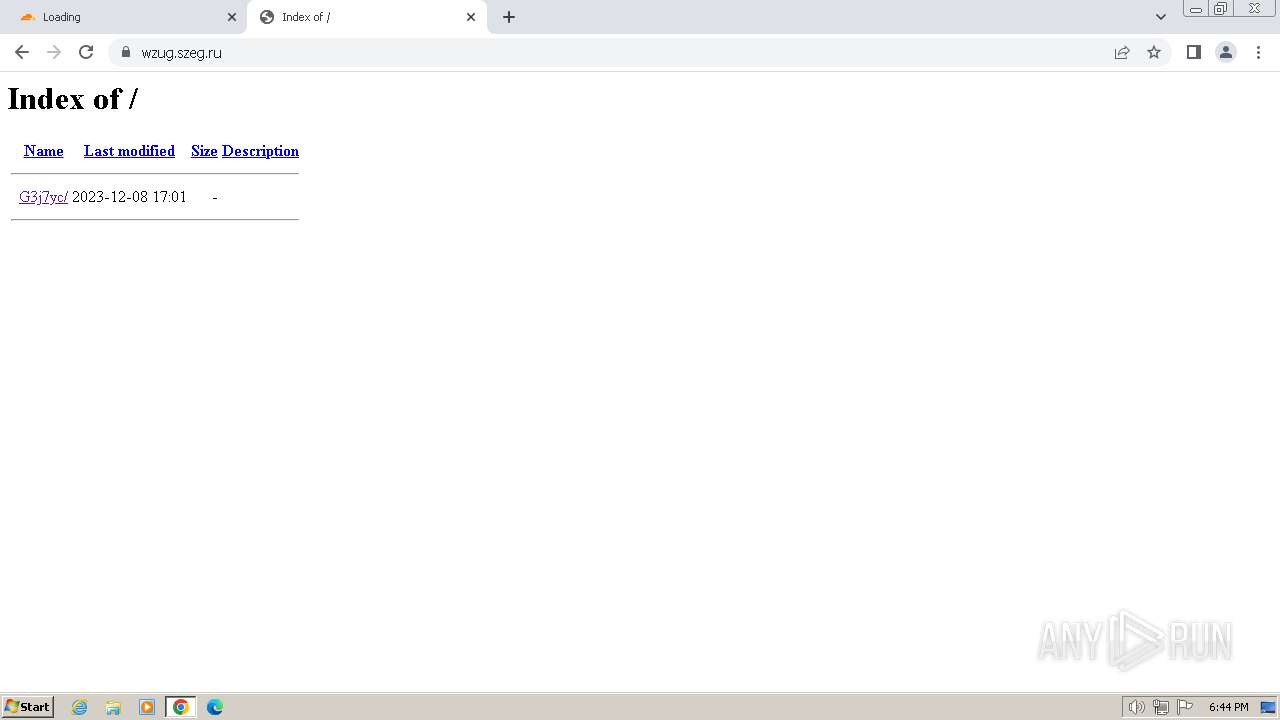
Task: Open the browser side panel
Action: pyautogui.click(x=1193, y=52)
